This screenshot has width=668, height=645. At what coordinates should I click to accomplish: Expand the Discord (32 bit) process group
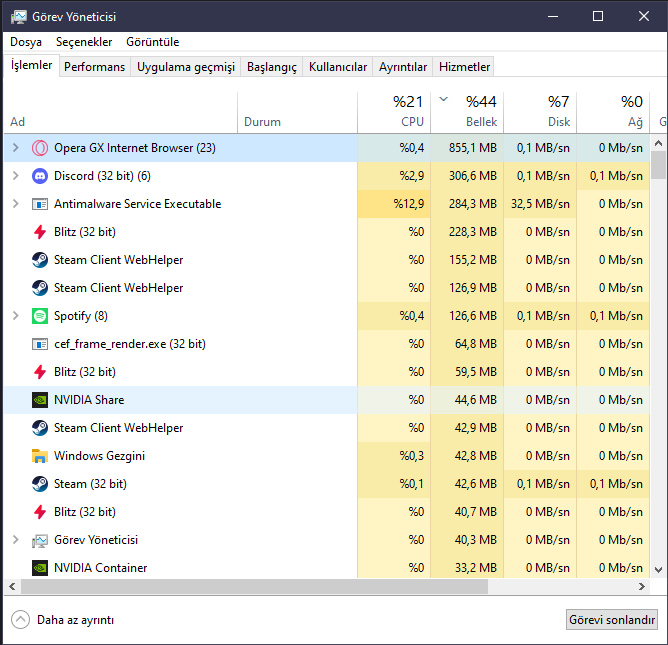pyautogui.click(x=16, y=176)
